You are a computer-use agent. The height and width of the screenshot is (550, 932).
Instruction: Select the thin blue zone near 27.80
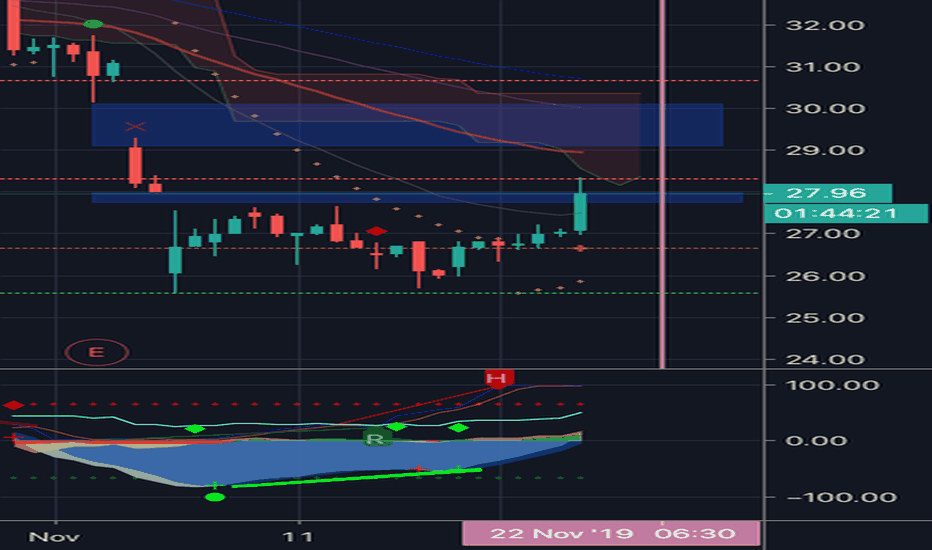[x=417, y=197]
